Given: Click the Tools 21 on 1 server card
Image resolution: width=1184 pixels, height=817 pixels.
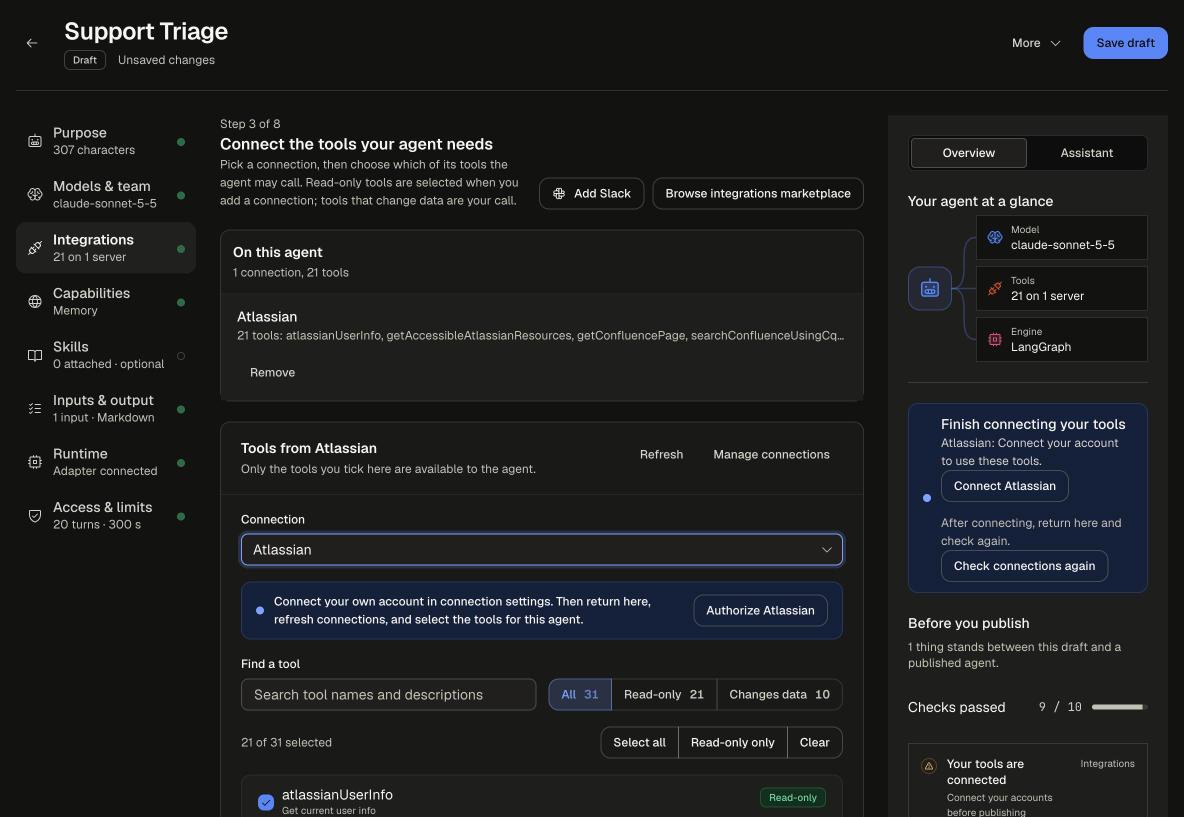Looking at the screenshot, I should [x=1061, y=288].
